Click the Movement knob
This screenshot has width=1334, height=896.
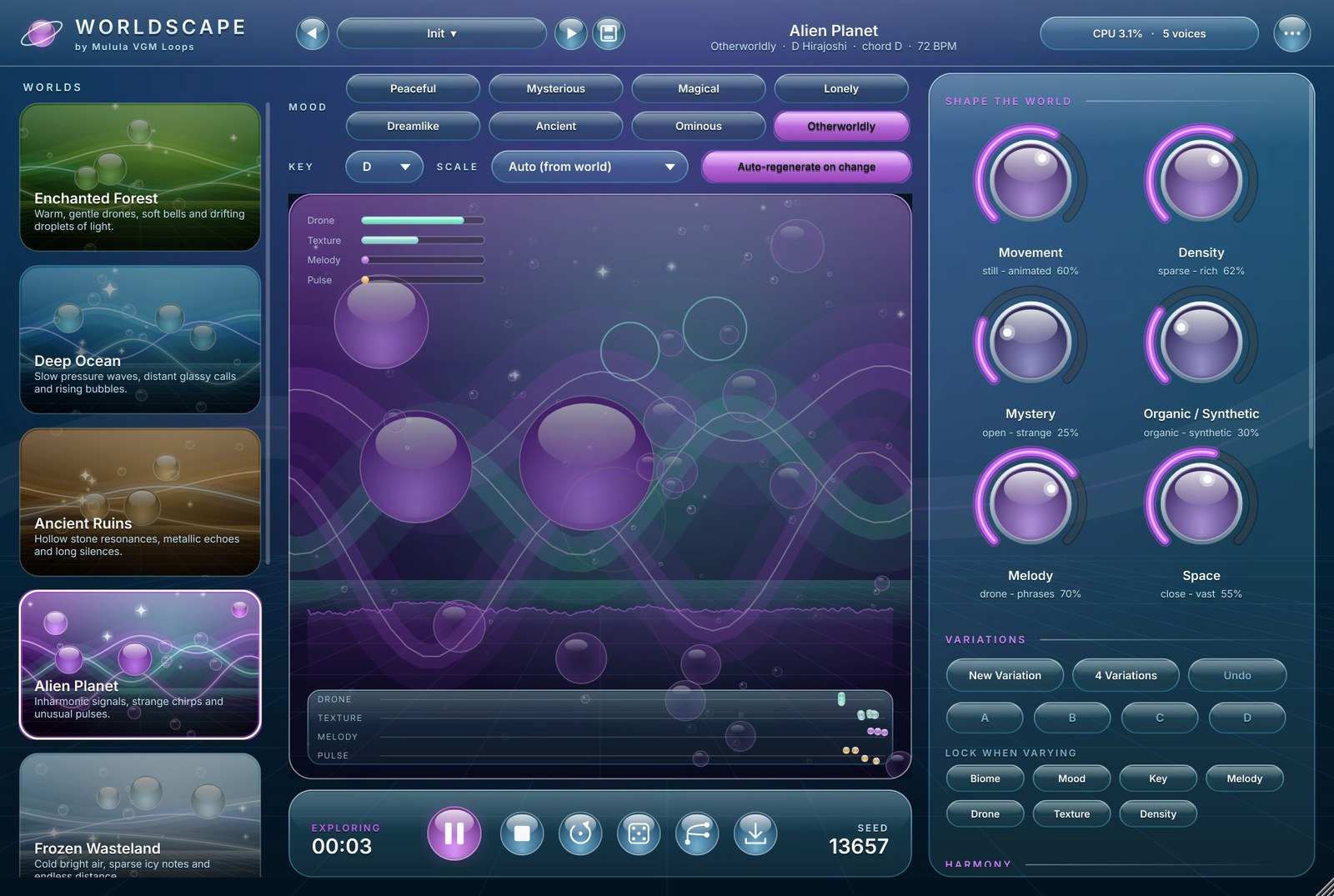1031,179
